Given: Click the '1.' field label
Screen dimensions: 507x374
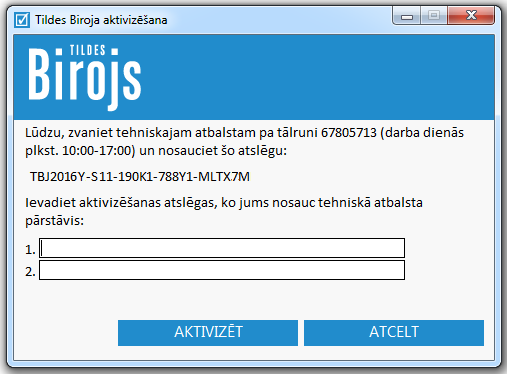Looking at the screenshot, I should tap(30, 250).
